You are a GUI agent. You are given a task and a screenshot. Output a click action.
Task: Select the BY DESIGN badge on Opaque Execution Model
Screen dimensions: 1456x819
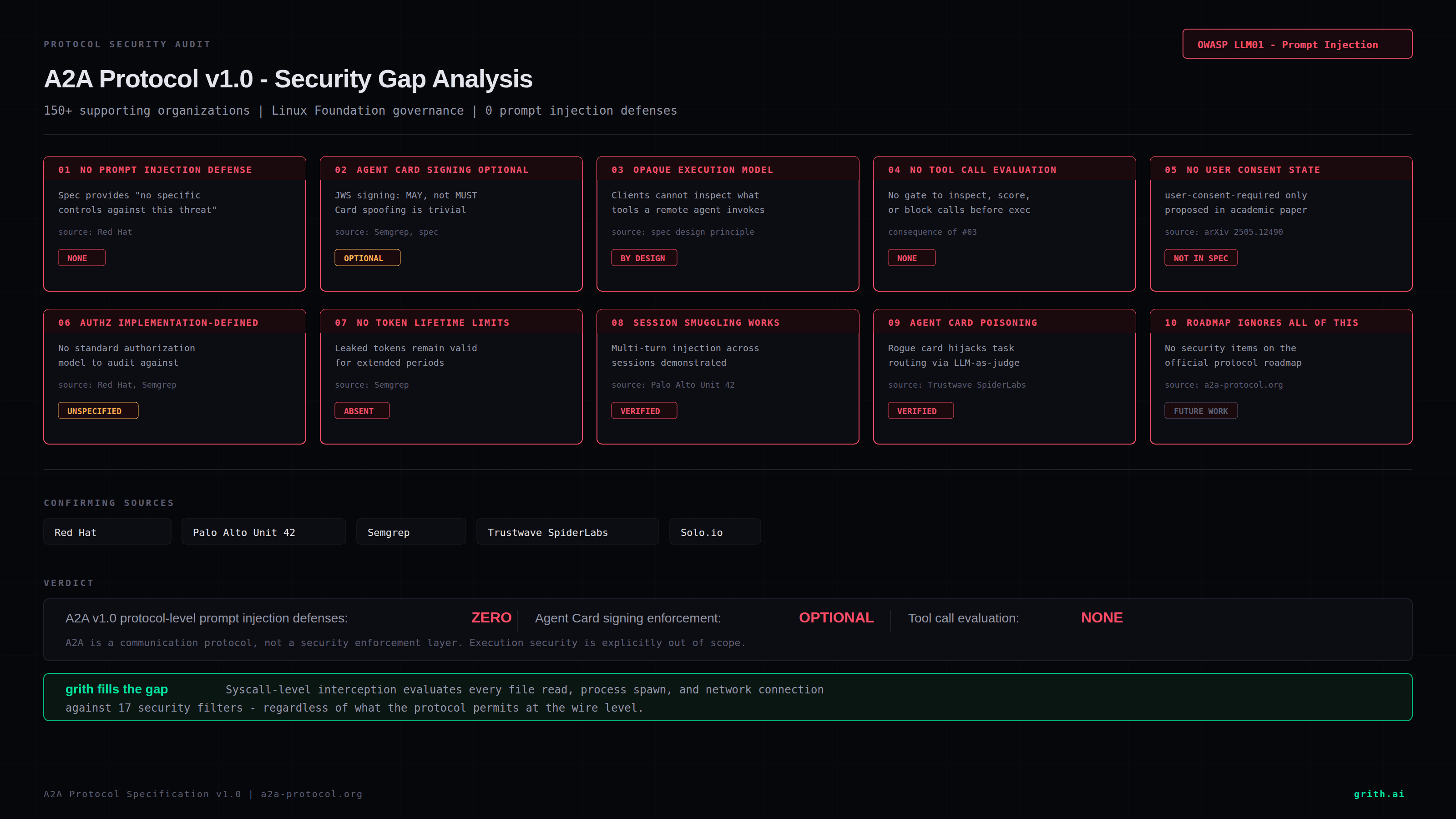(x=644, y=258)
